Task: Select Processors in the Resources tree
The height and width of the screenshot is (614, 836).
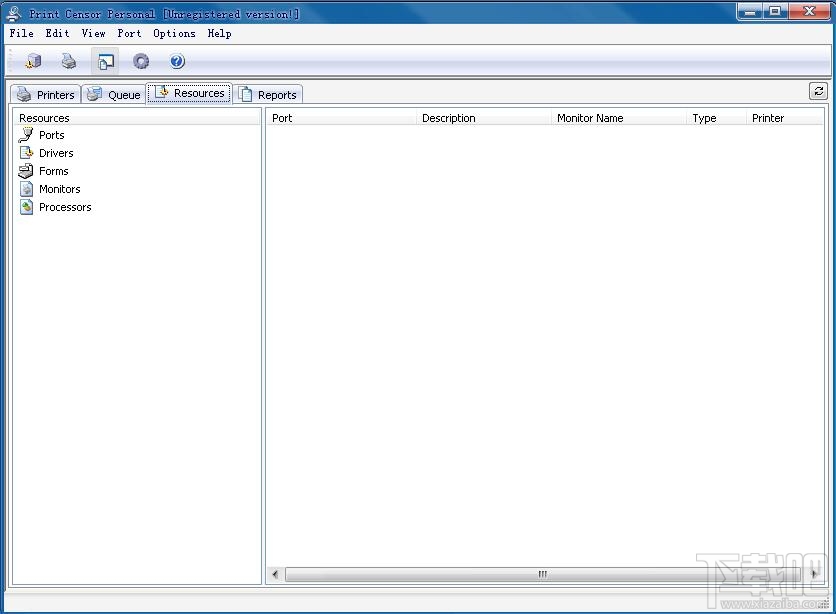Action: [65, 208]
